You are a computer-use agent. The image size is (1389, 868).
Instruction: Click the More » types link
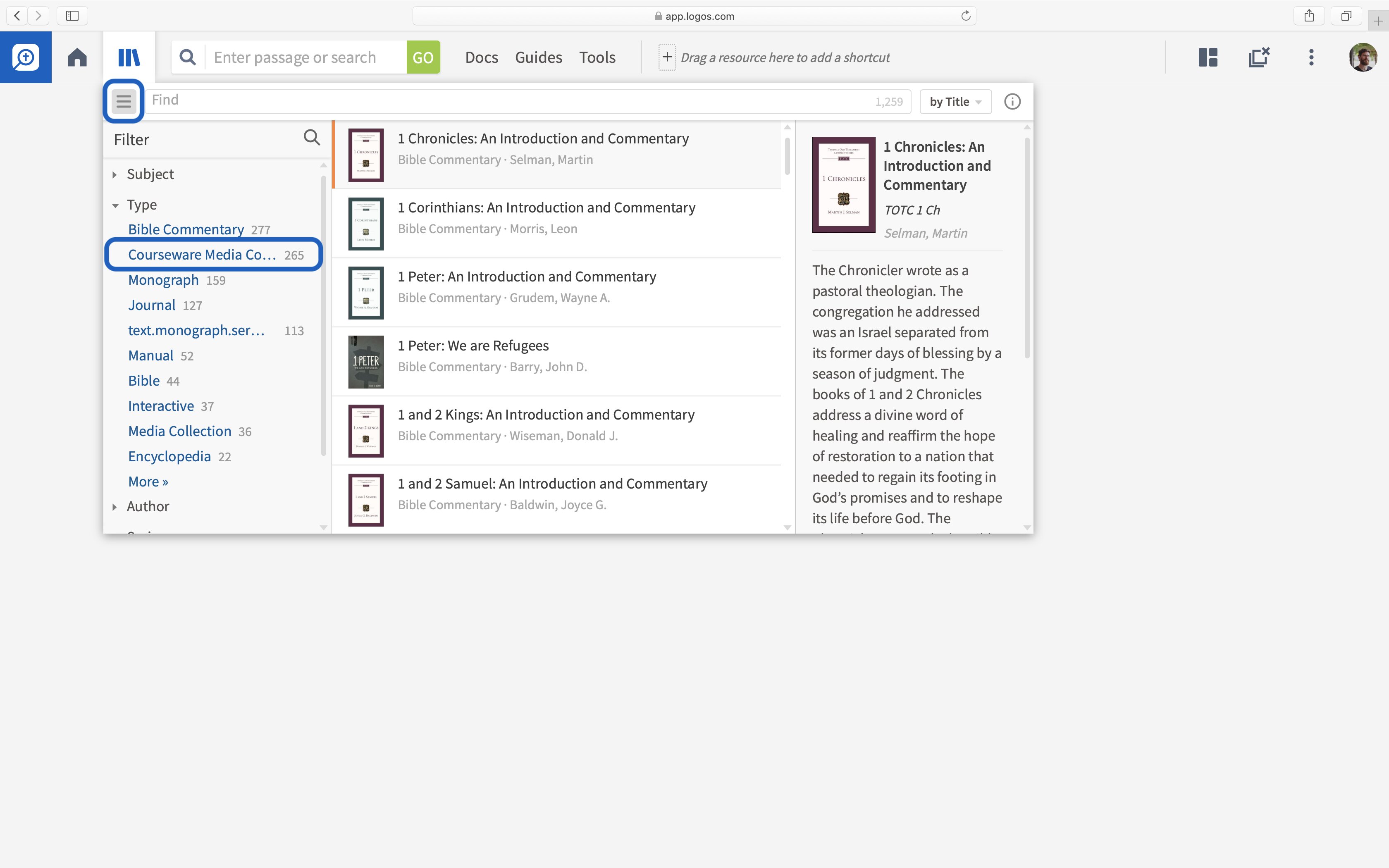[x=148, y=482]
